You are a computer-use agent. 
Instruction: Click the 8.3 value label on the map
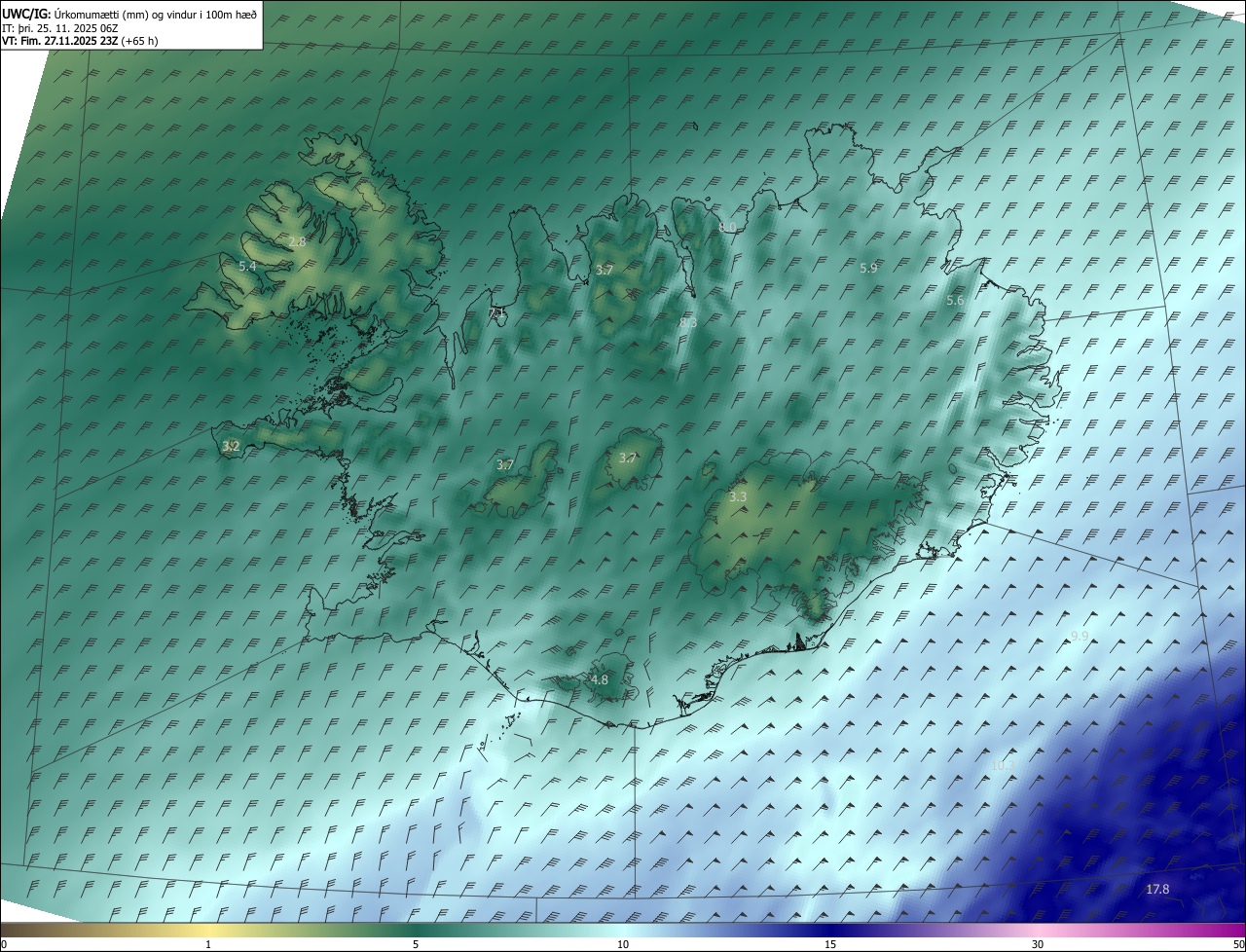tap(688, 322)
